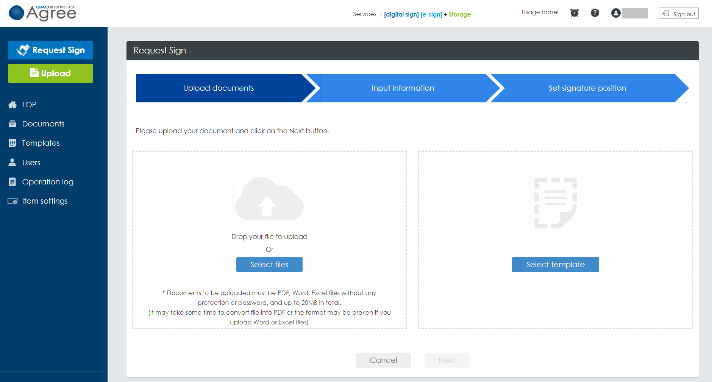Open help with the question mark icon
The height and width of the screenshot is (382, 712).
pos(595,13)
